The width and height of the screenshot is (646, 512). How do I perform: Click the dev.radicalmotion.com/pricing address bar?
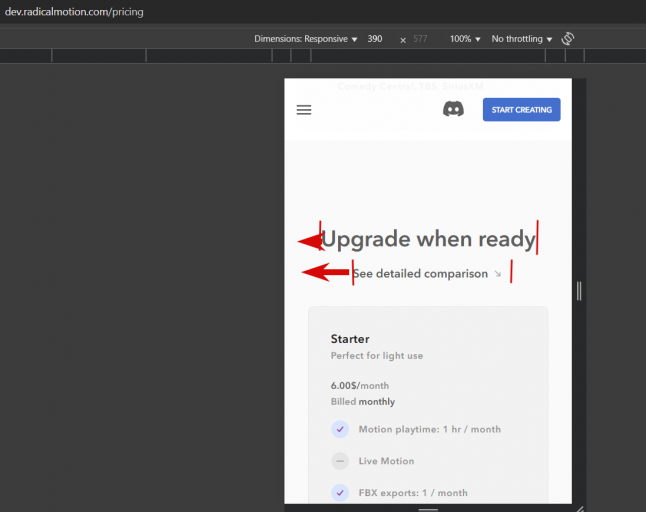click(x=74, y=12)
